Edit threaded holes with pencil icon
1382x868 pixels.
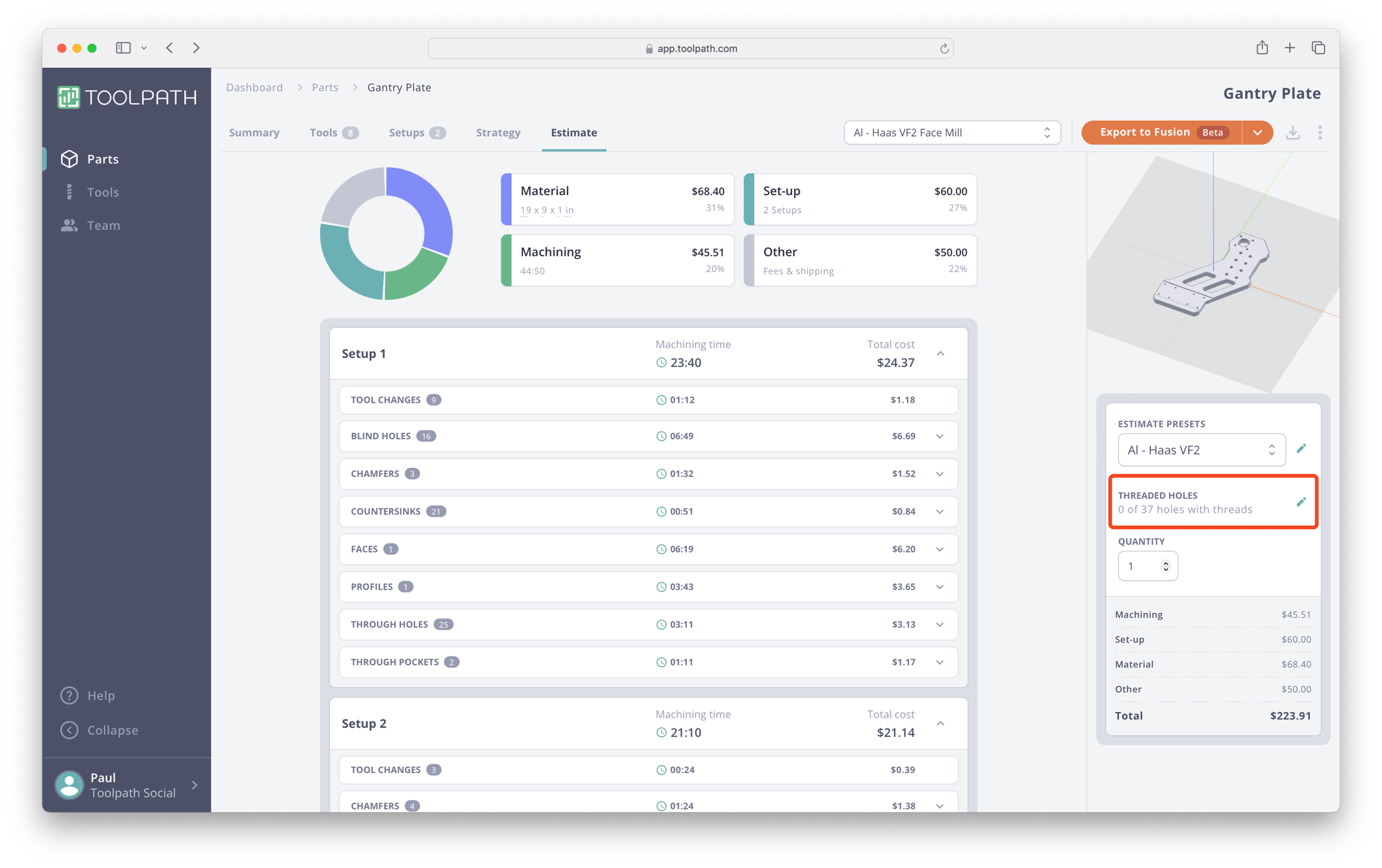pos(1301,502)
